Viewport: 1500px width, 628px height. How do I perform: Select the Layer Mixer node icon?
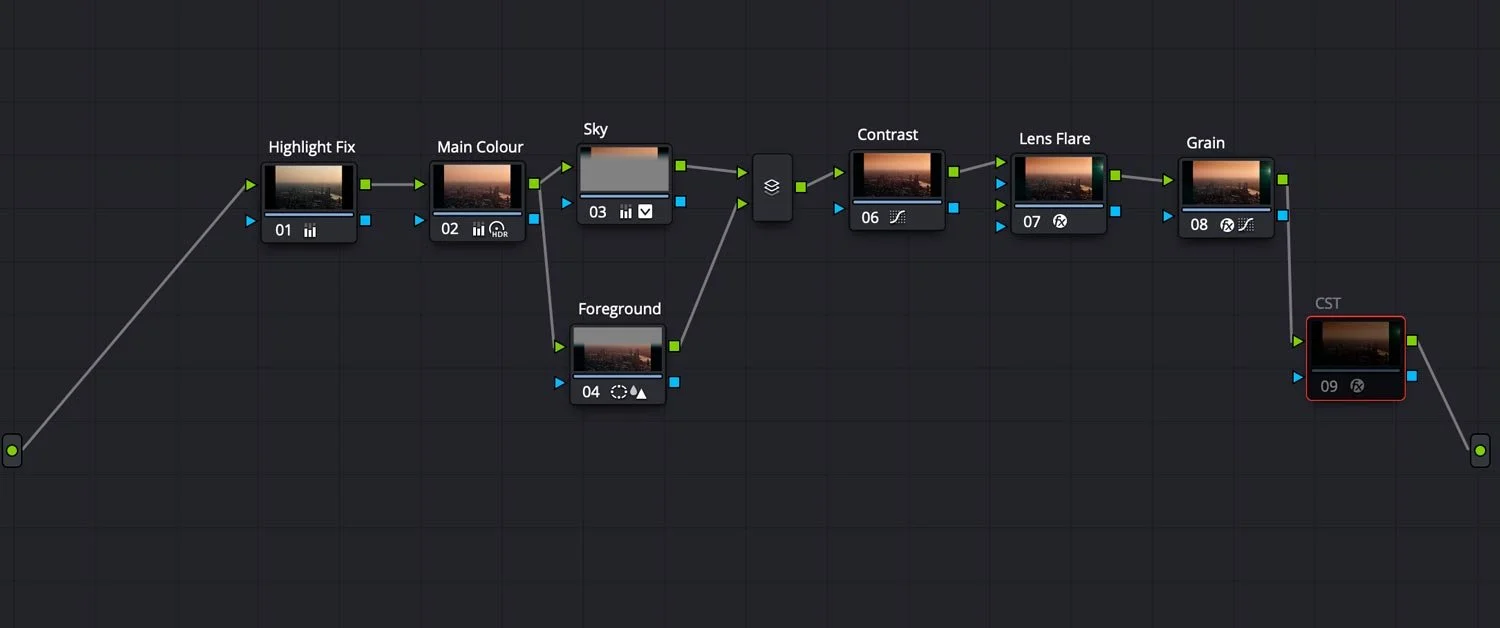tap(772, 187)
